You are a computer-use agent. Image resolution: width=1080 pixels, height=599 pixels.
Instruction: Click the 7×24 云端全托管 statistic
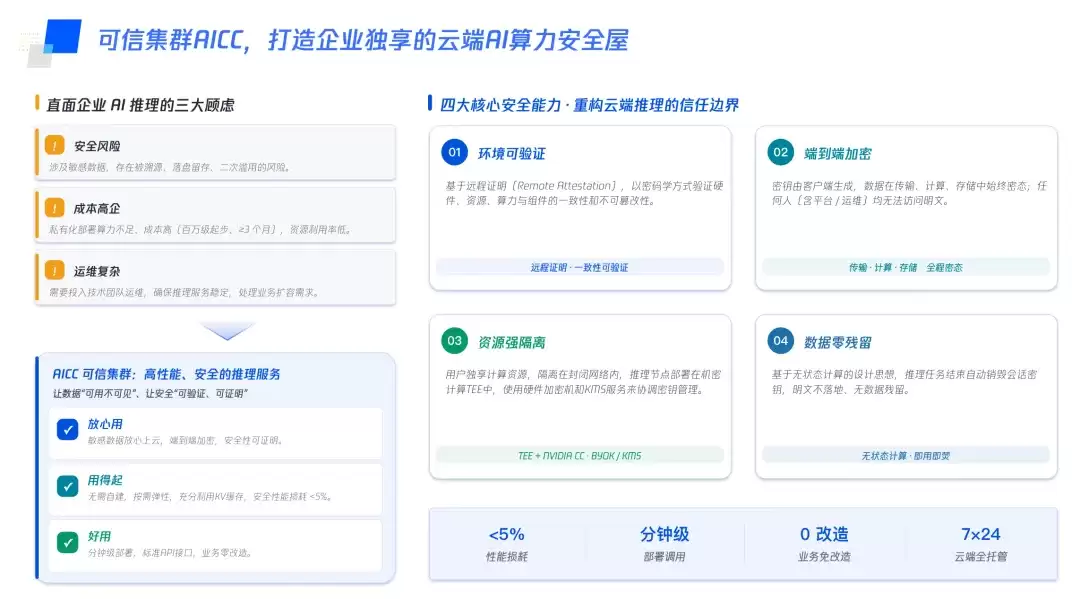(981, 544)
